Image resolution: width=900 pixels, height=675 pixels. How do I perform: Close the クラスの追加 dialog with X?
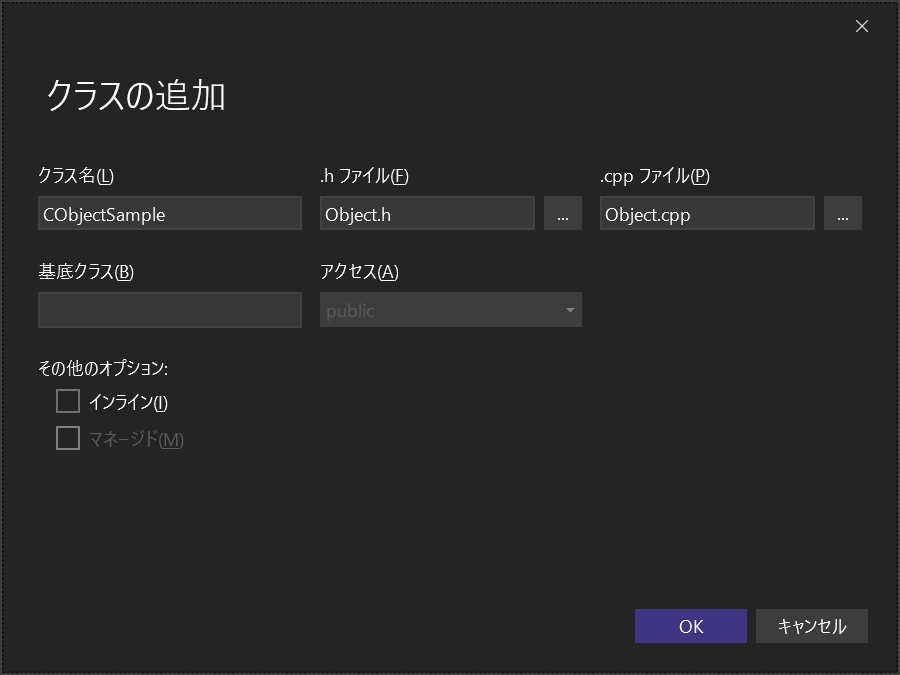(862, 26)
